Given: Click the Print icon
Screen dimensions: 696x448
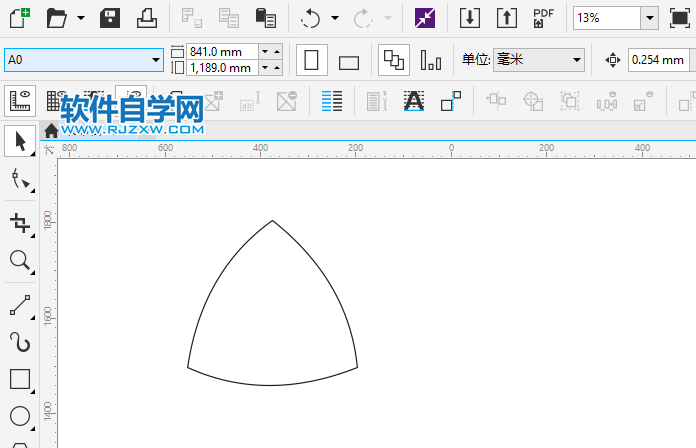Looking at the screenshot, I should point(146,18).
